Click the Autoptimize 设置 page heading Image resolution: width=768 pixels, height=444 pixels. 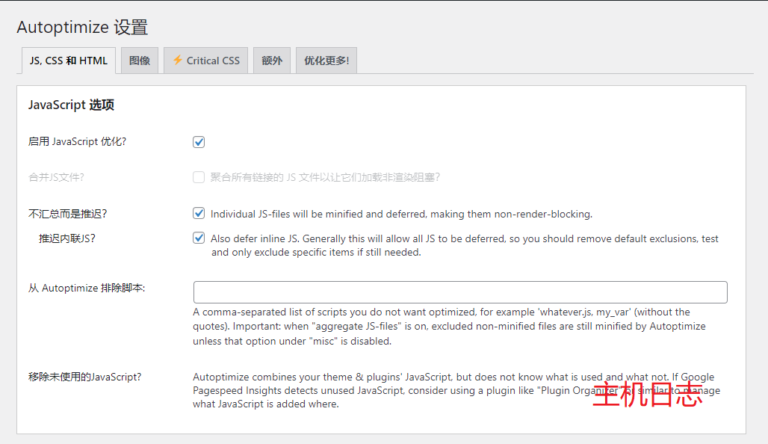coord(82,27)
